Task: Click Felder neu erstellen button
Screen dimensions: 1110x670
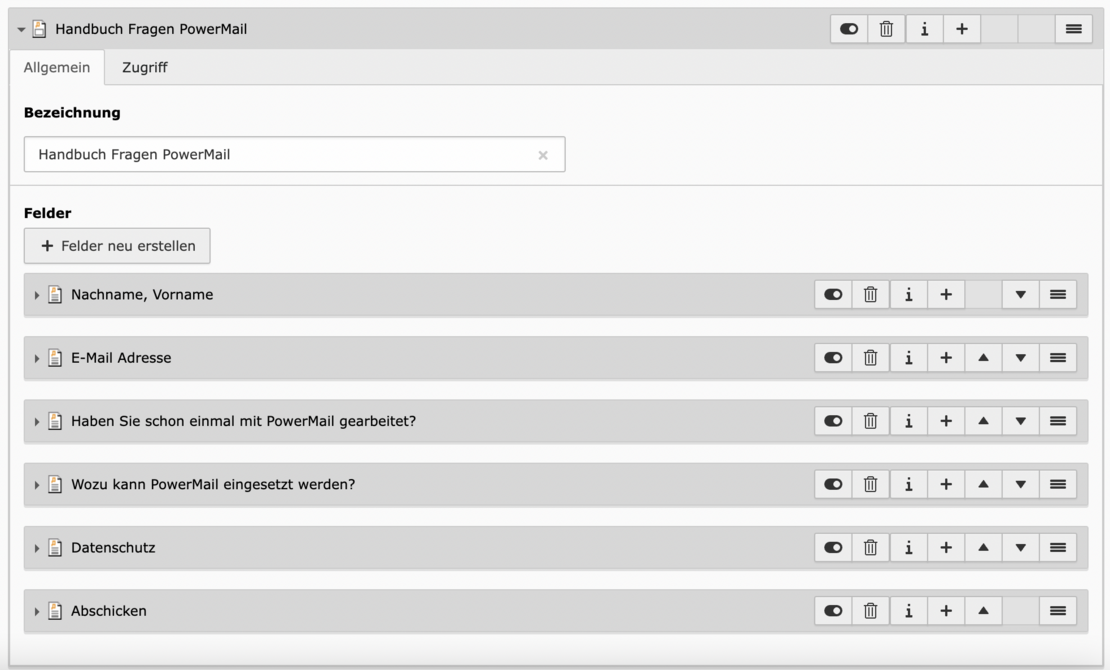Action: pyautogui.click(x=117, y=246)
